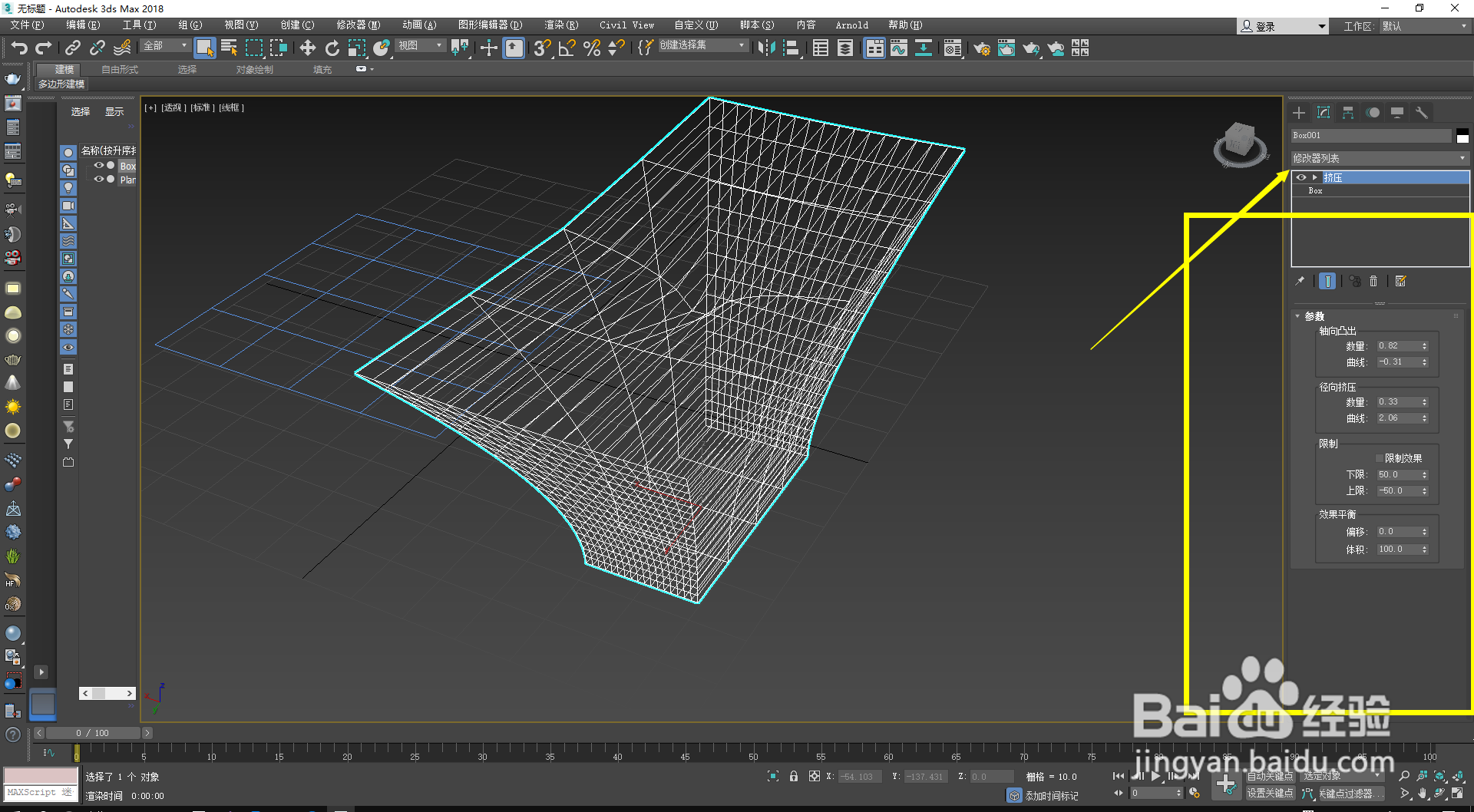Collapse the 参数 rollout
The image size is (1474, 812).
pyautogui.click(x=1314, y=316)
